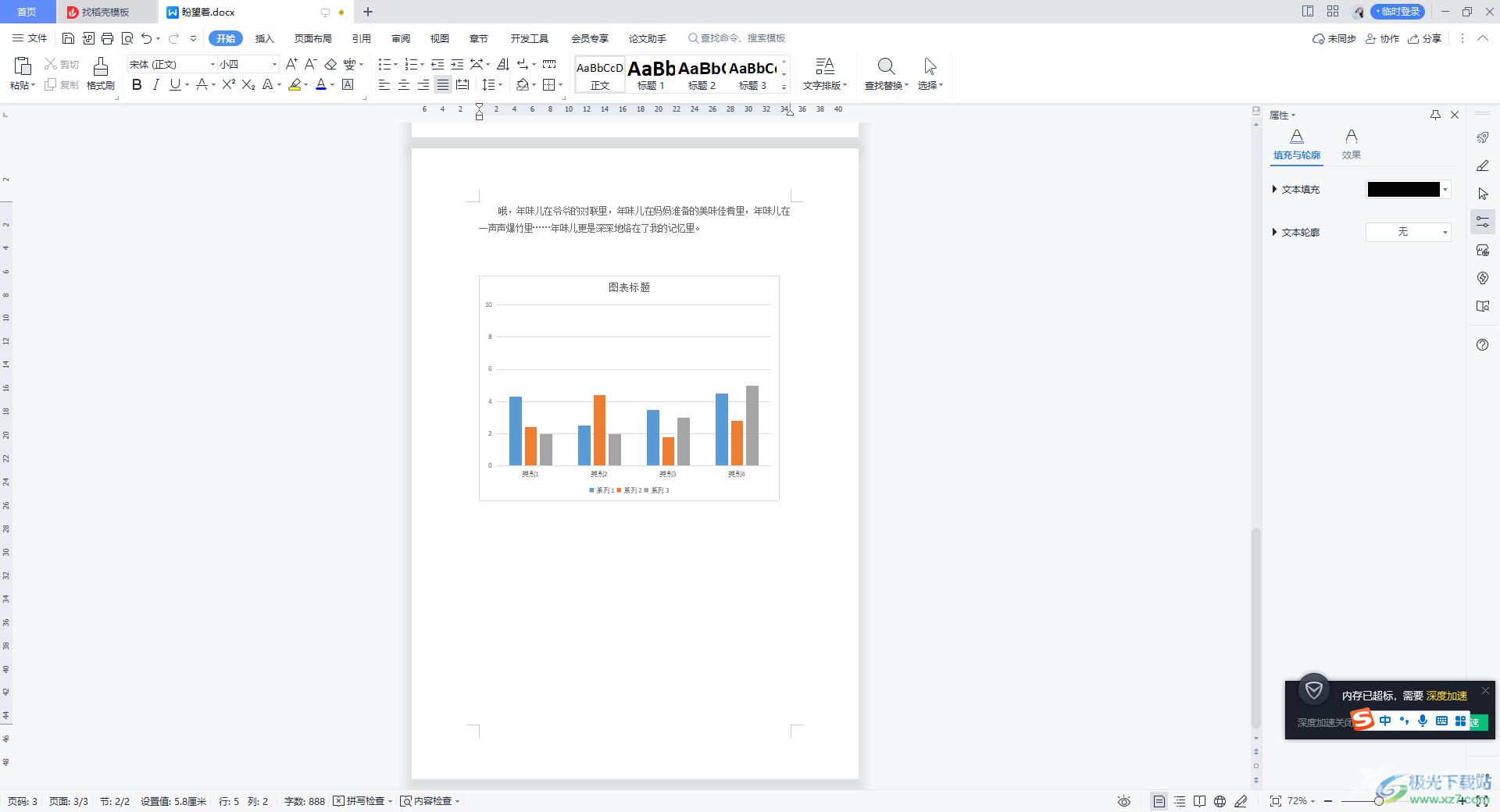Open the Insert (插入) ribbon tab
Image resolution: width=1500 pixels, height=812 pixels.
[x=265, y=38]
